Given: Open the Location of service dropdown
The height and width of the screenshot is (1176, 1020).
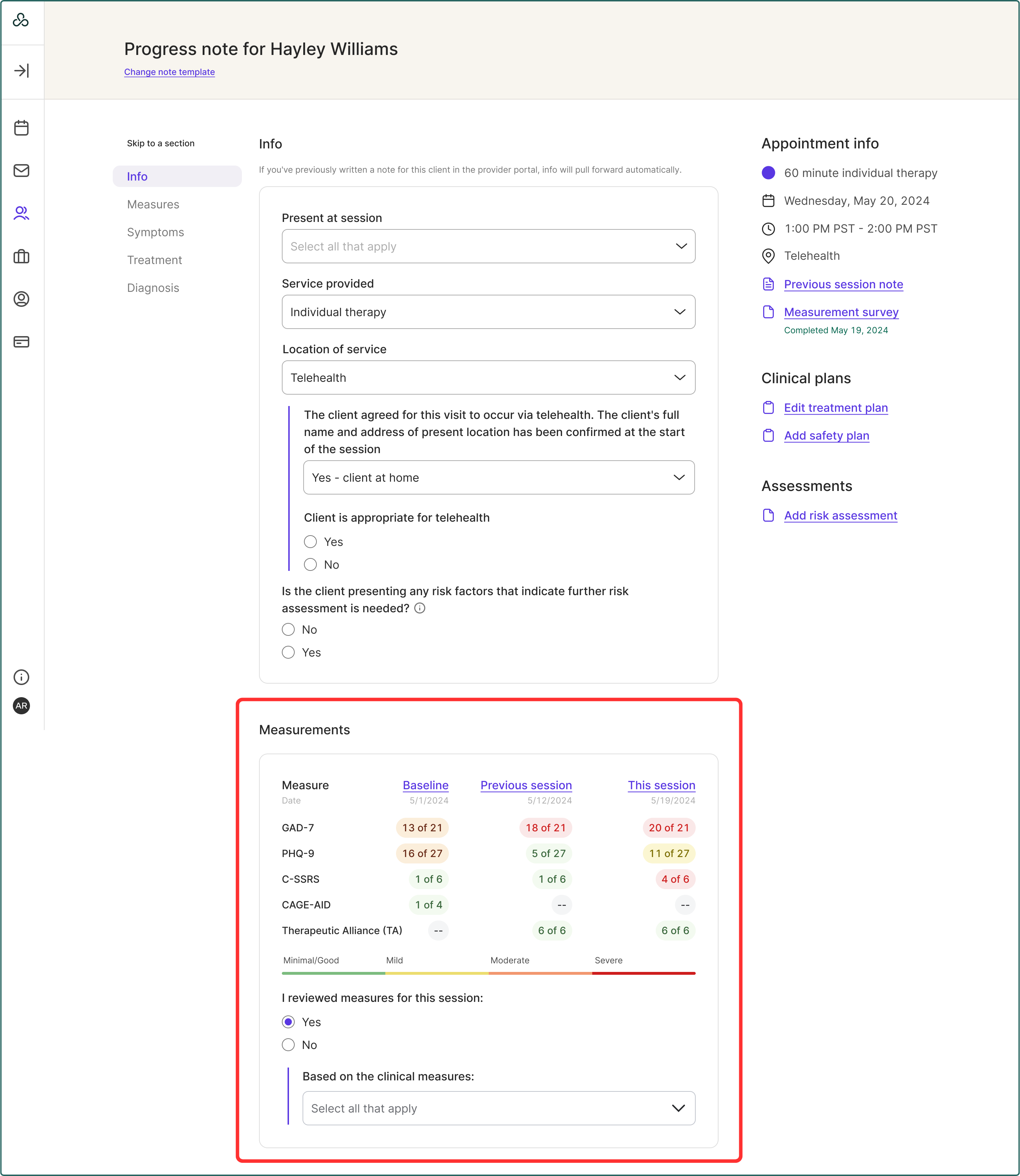Looking at the screenshot, I should pyautogui.click(x=488, y=377).
